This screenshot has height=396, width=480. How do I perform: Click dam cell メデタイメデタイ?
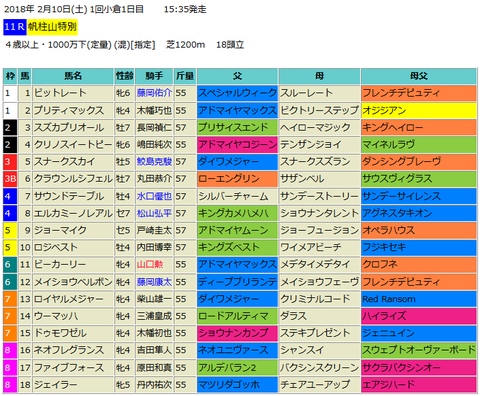319,265
